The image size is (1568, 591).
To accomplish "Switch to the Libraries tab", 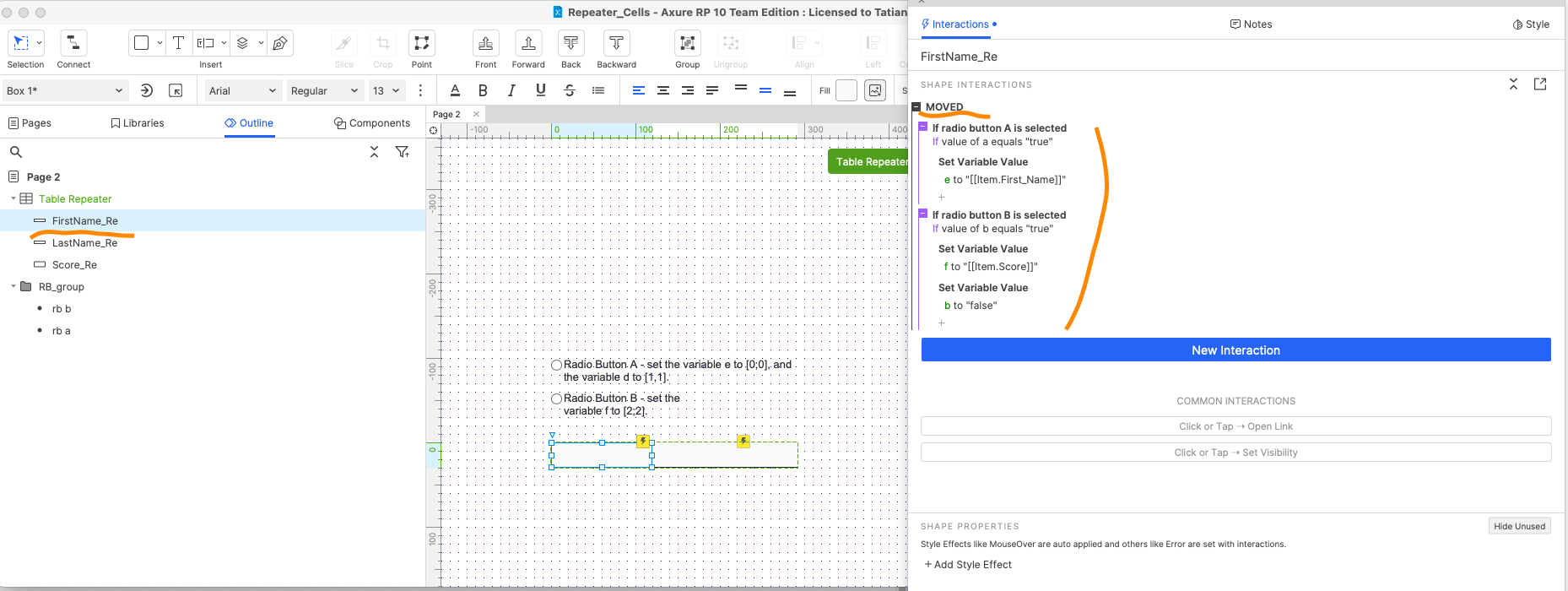I will [x=138, y=123].
